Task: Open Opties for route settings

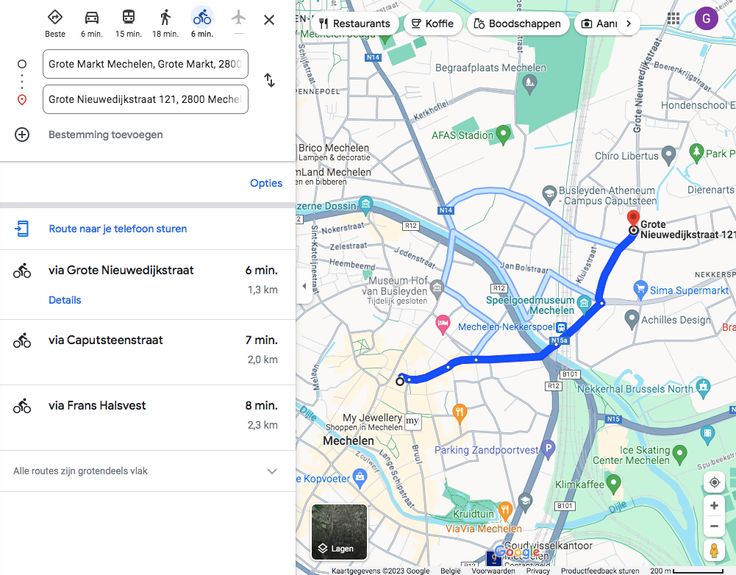Action: point(266,183)
